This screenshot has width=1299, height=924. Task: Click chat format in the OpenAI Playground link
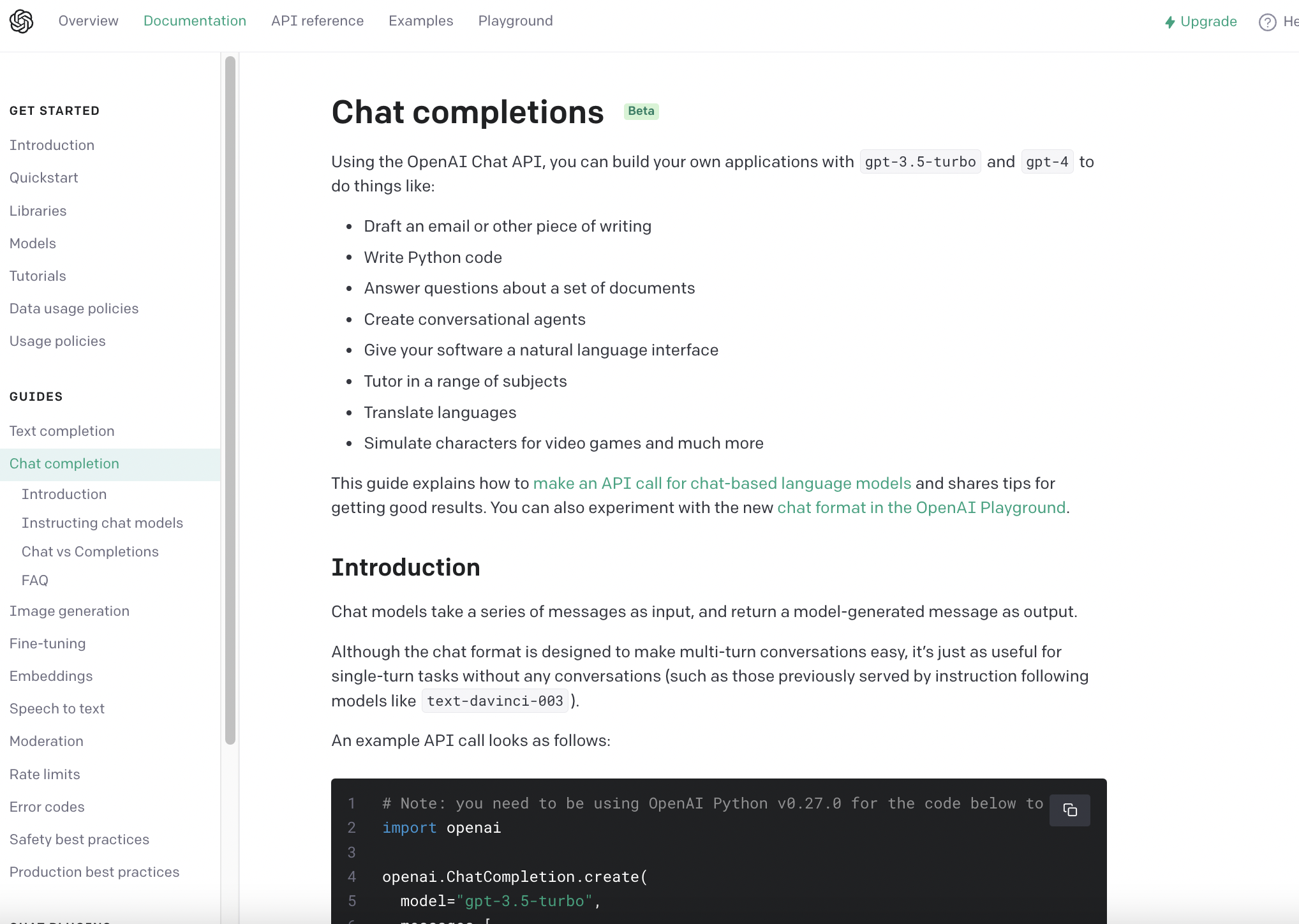(x=921, y=507)
